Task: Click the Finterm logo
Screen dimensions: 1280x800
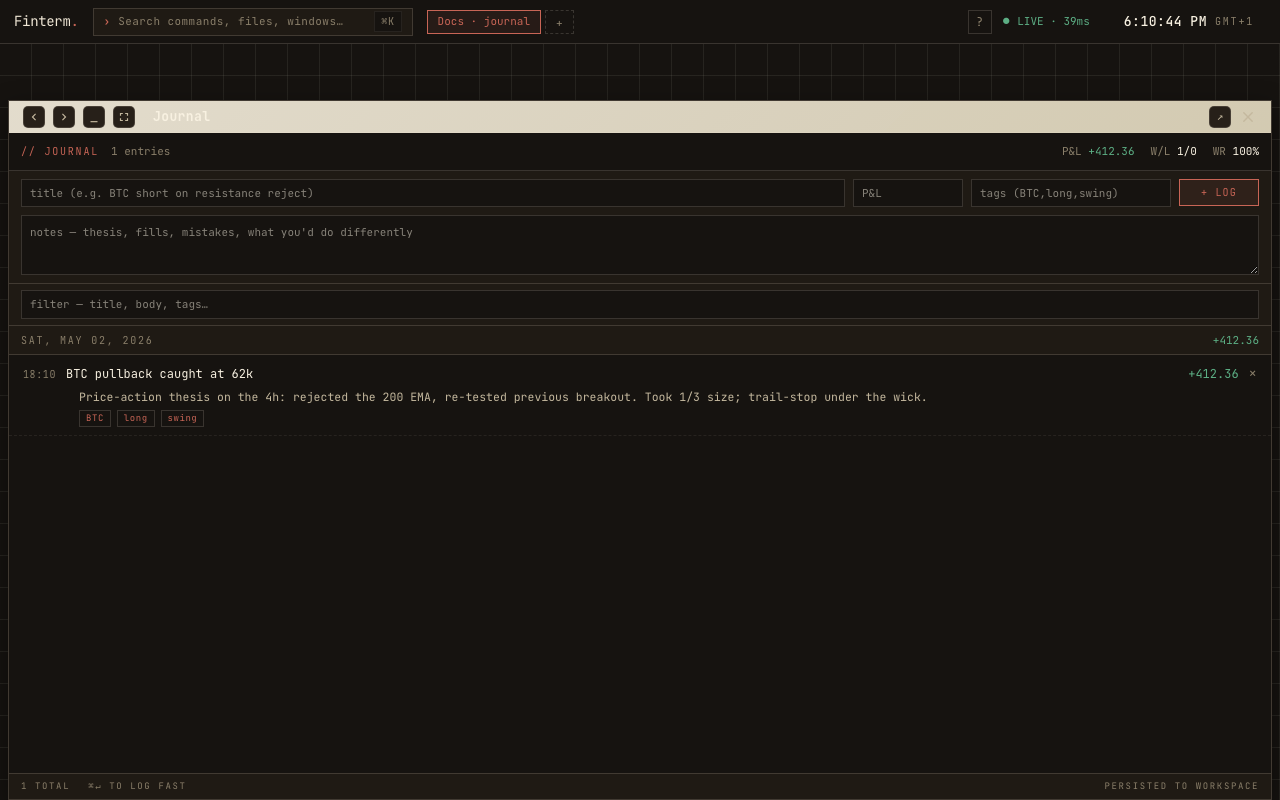Action: [x=46, y=22]
